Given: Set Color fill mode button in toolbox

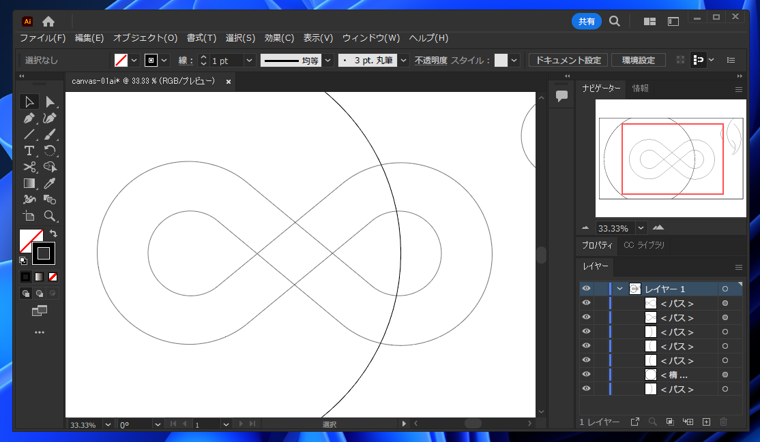Looking at the screenshot, I should tap(25, 277).
